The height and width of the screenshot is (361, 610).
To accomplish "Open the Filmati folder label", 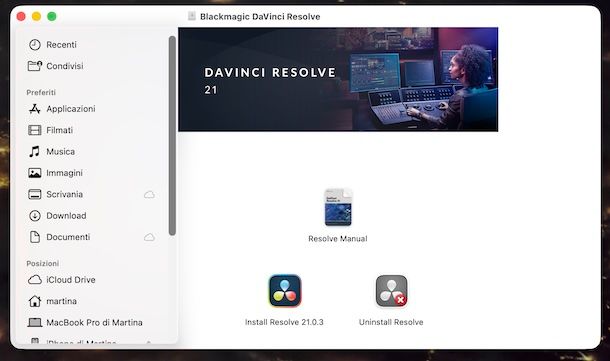I will pyautogui.click(x=60, y=130).
